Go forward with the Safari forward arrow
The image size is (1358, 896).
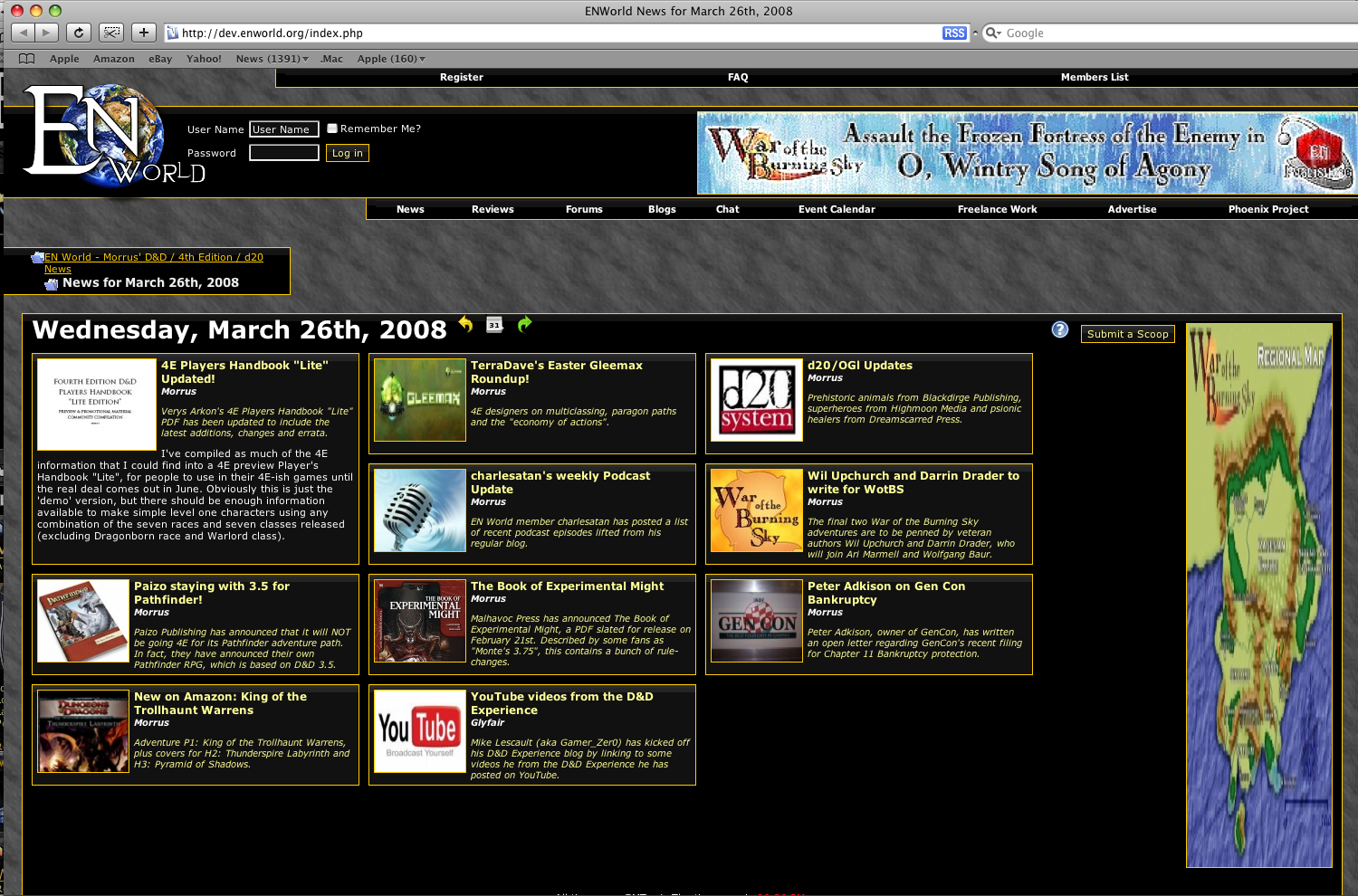[x=47, y=33]
